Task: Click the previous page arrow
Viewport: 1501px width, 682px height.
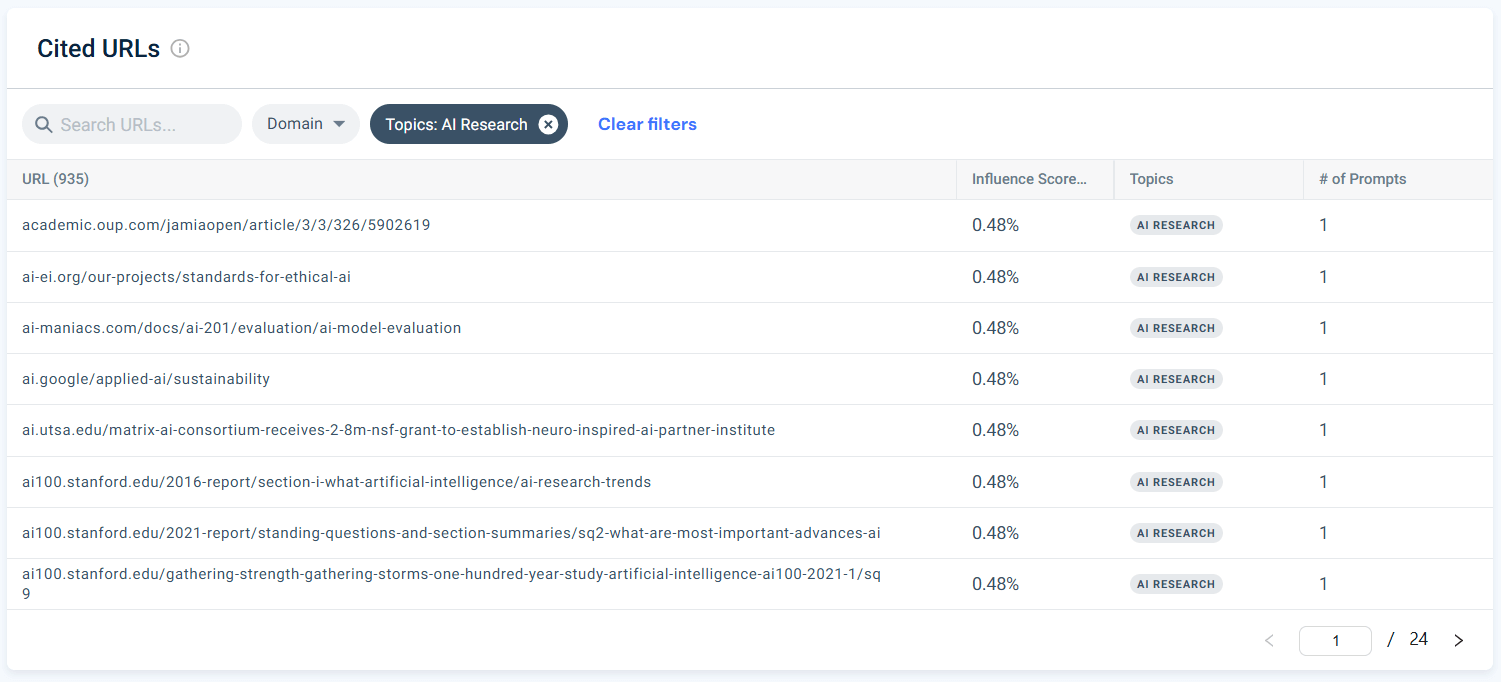Action: tap(1269, 640)
